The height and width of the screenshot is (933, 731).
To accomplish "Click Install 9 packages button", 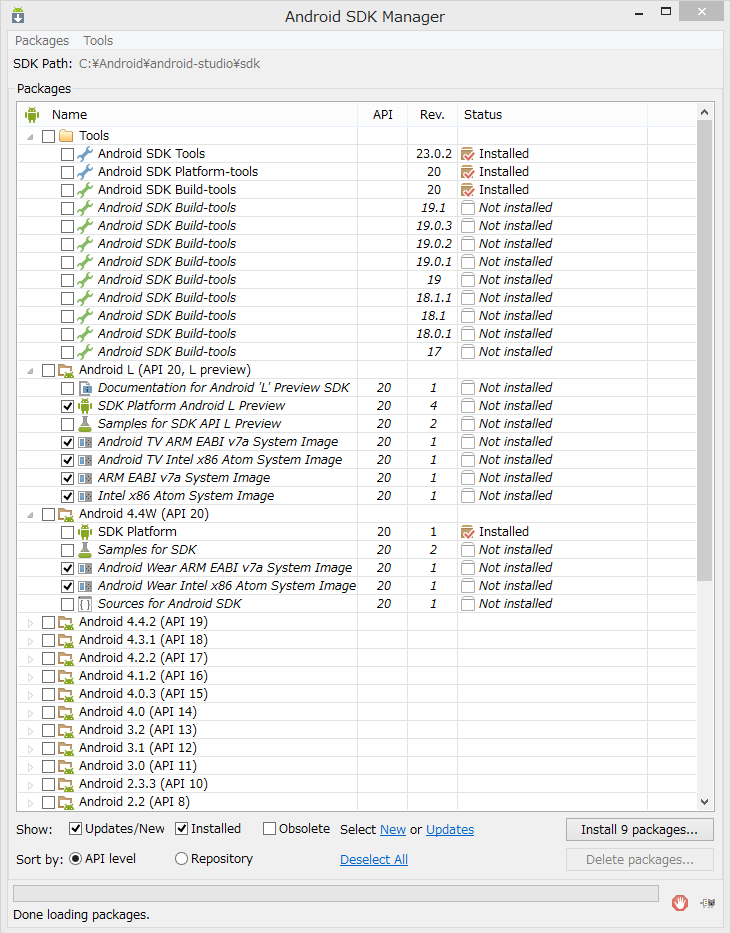I will click(x=639, y=829).
